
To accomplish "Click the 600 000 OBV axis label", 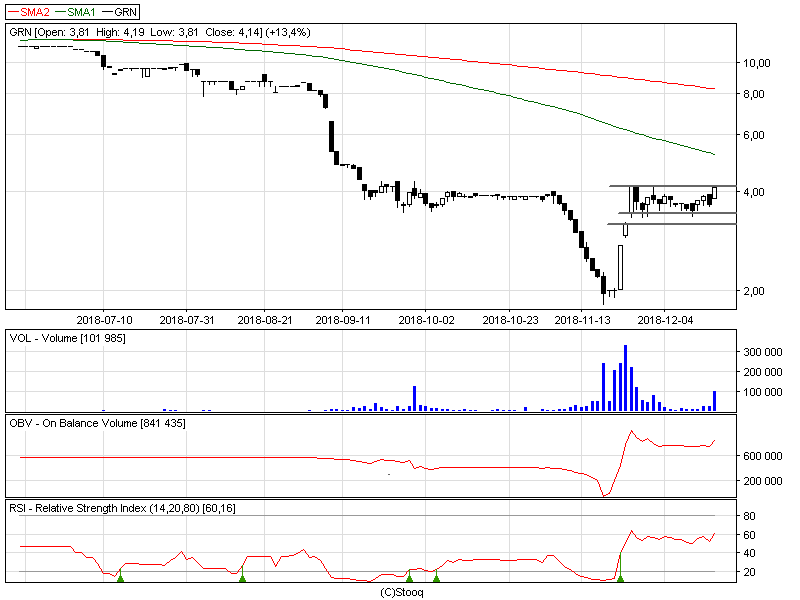I will coord(763,456).
